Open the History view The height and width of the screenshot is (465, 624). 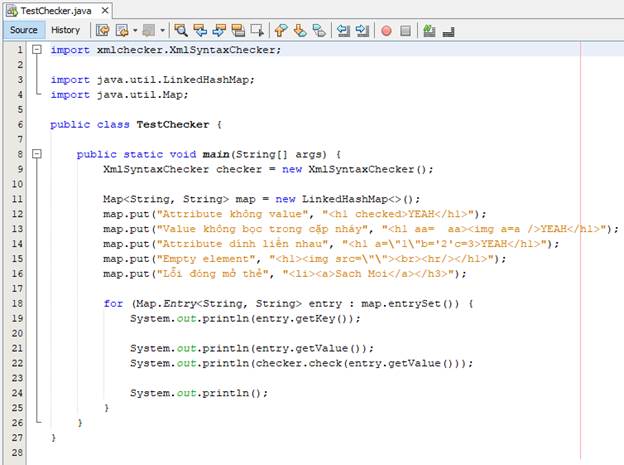click(66, 30)
